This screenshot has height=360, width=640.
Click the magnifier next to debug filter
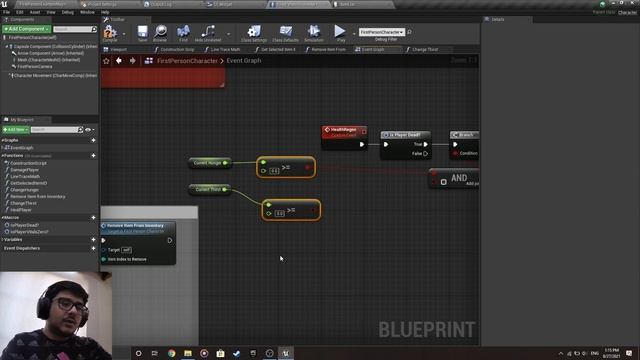[409, 32]
